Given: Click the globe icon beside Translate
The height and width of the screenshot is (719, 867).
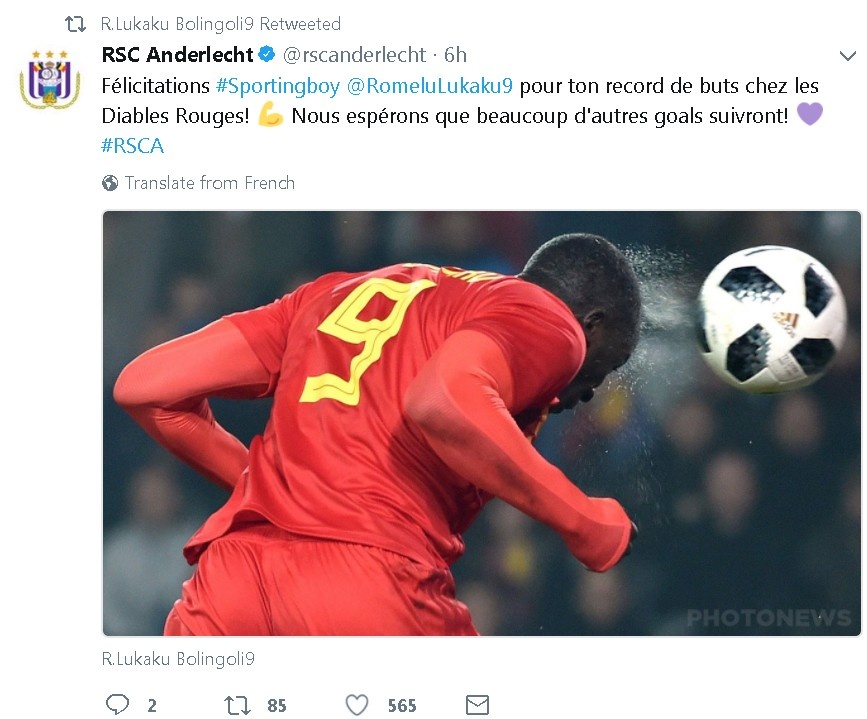Looking at the screenshot, I should click(x=110, y=183).
